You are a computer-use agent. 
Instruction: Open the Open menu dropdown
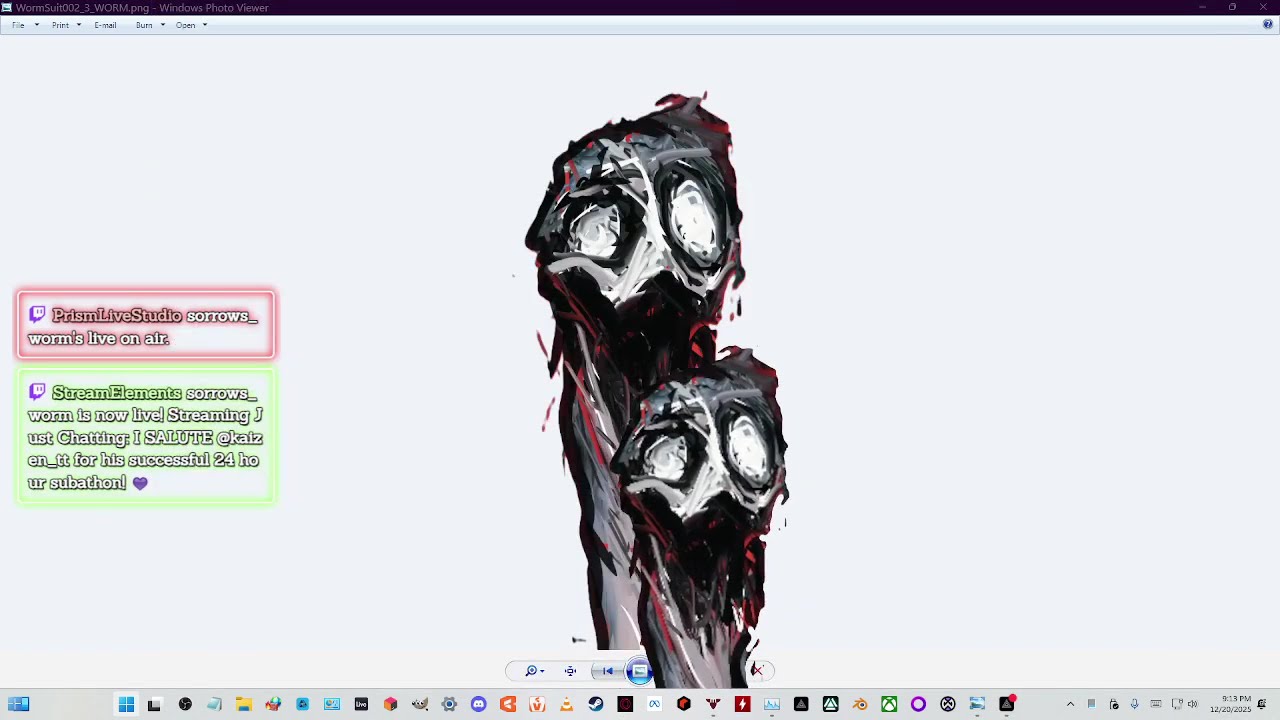[191, 25]
